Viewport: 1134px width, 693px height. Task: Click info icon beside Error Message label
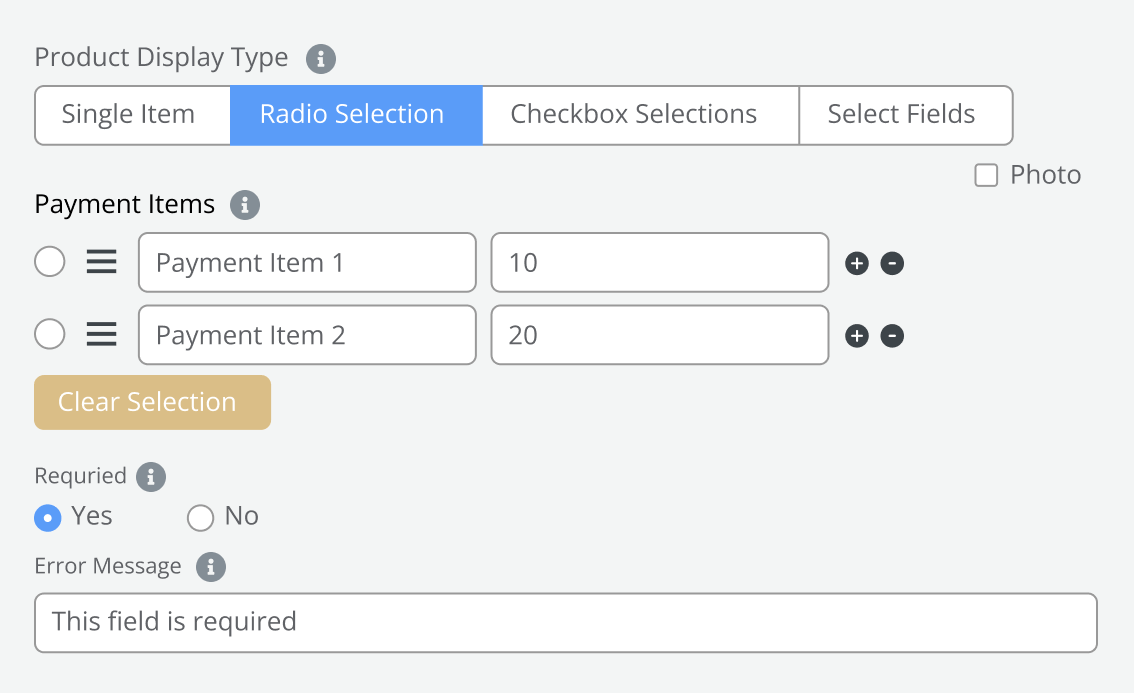[x=210, y=568]
